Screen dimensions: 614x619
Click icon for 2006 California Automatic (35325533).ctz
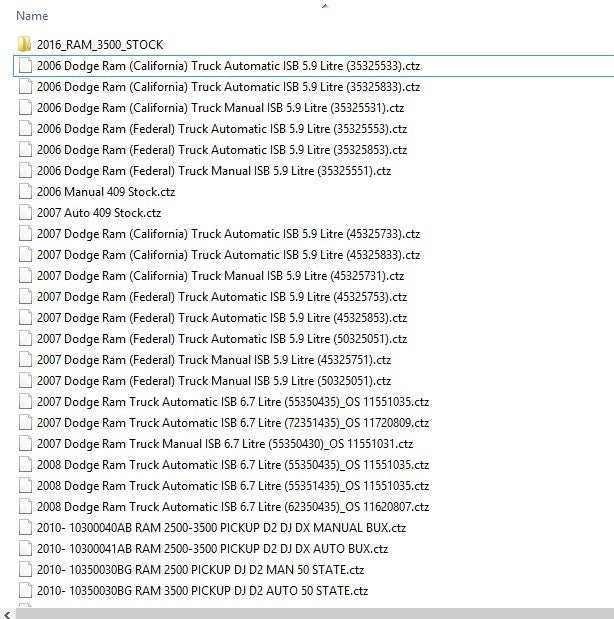click(x=25, y=65)
